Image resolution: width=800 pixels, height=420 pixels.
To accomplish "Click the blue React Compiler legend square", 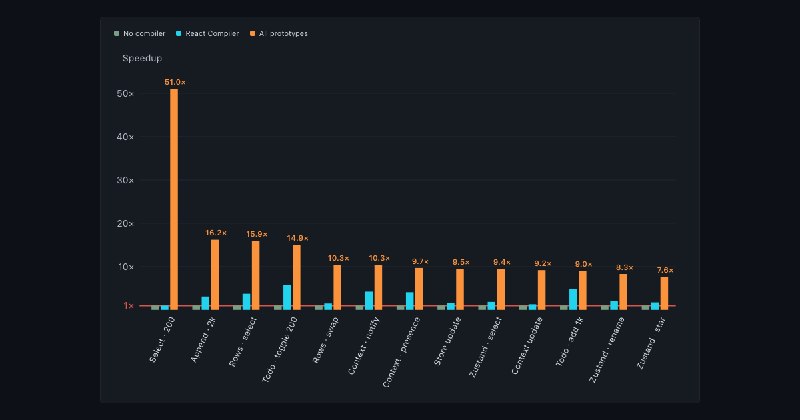I will click(x=179, y=34).
